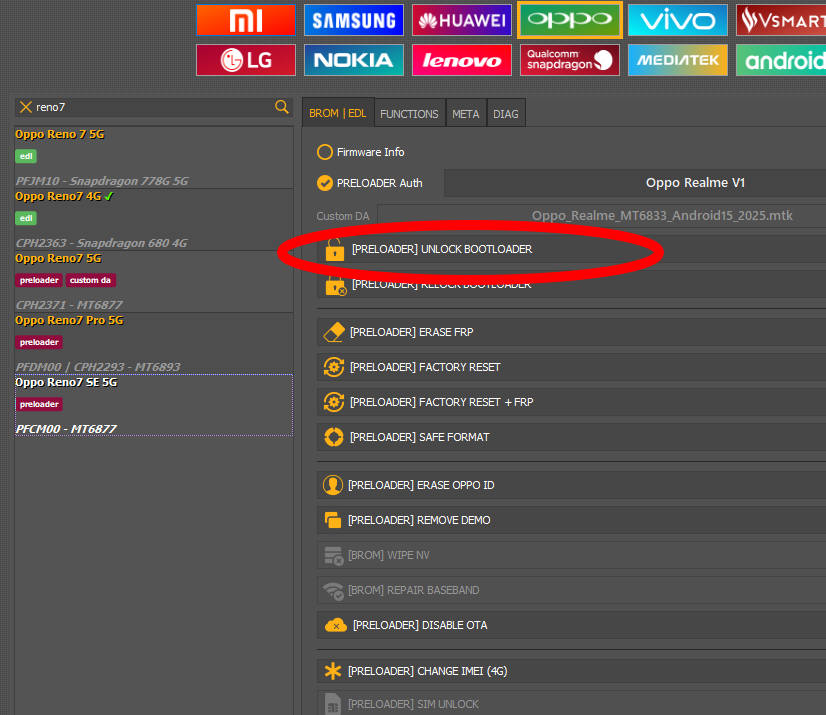This screenshot has width=826, height=715.
Task: Select the Oppo brand tile
Action: click(x=569, y=21)
